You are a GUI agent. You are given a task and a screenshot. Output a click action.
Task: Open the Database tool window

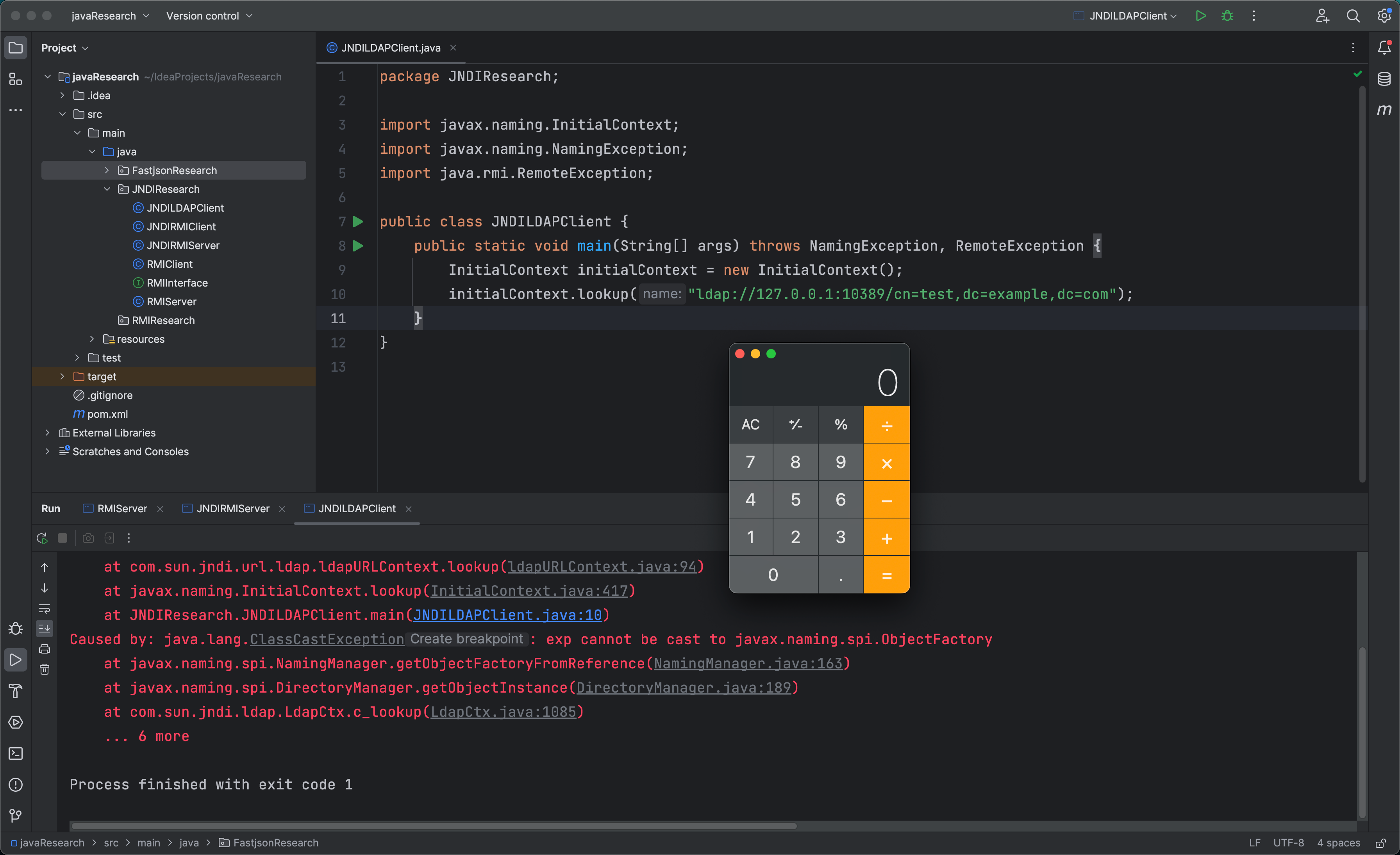tap(1384, 79)
